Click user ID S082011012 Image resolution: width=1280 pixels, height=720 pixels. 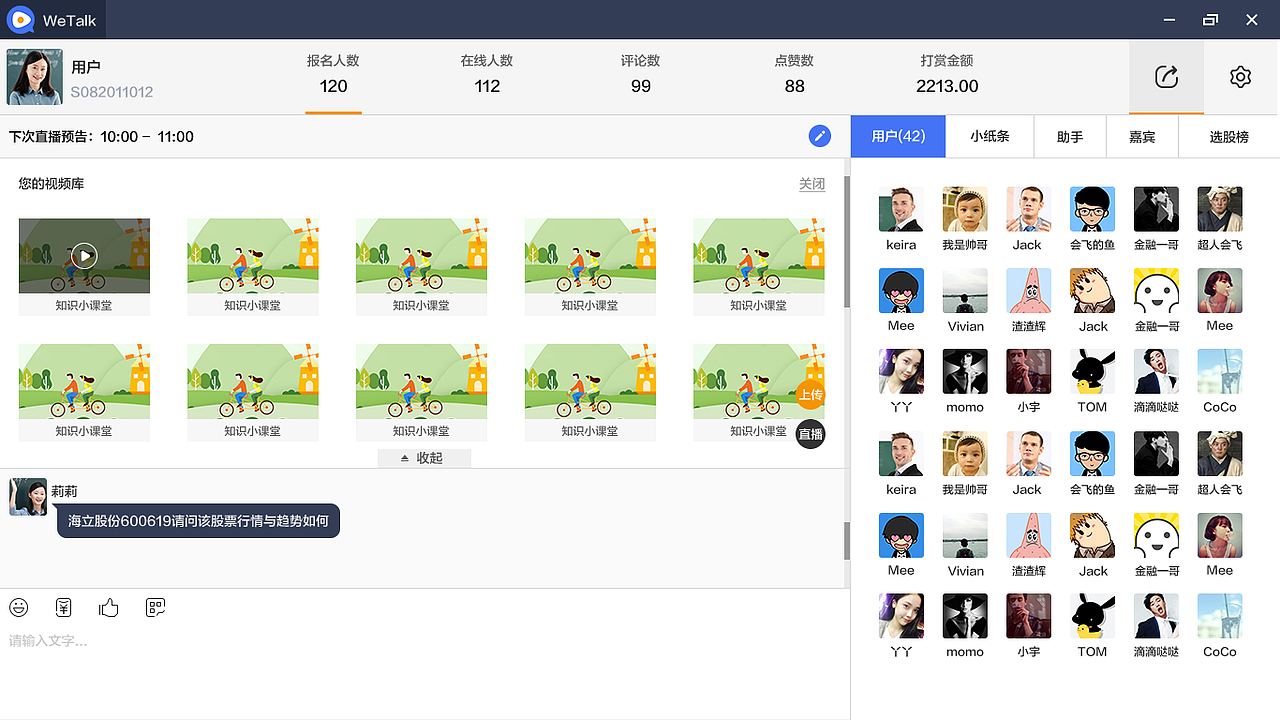click(x=112, y=92)
